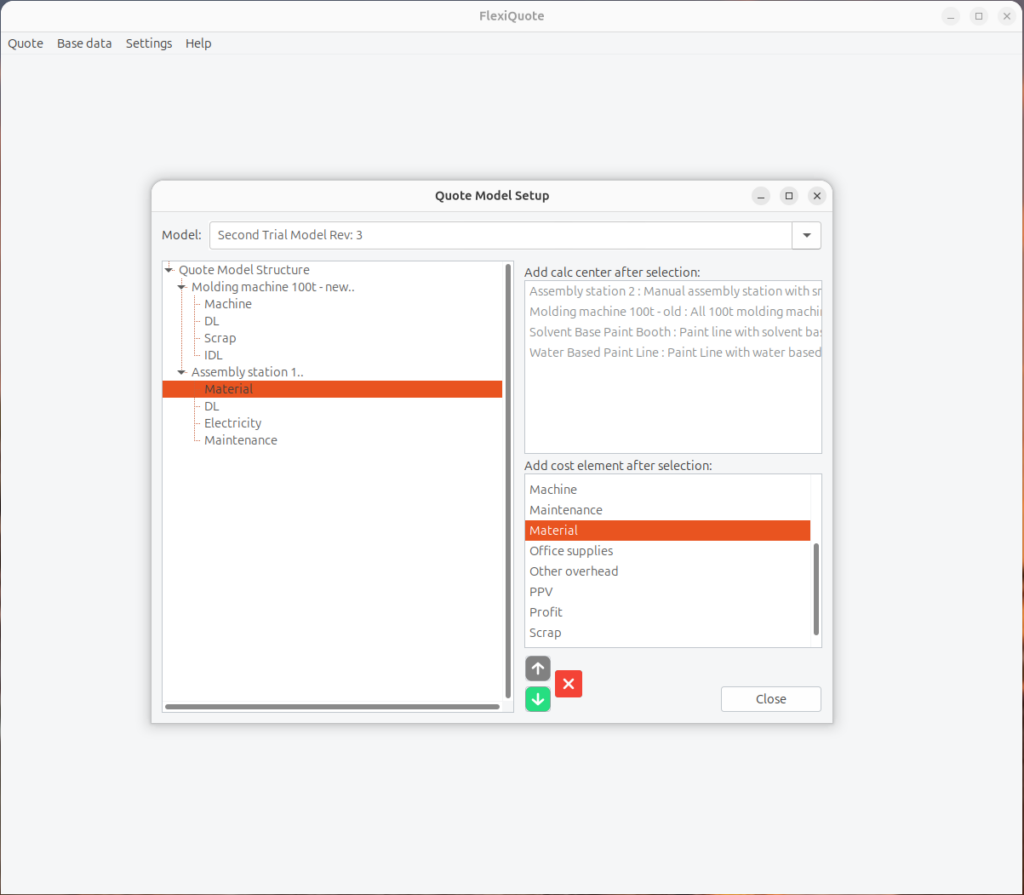This screenshot has width=1024, height=895.
Task: Open the Settings menu
Action: (149, 44)
